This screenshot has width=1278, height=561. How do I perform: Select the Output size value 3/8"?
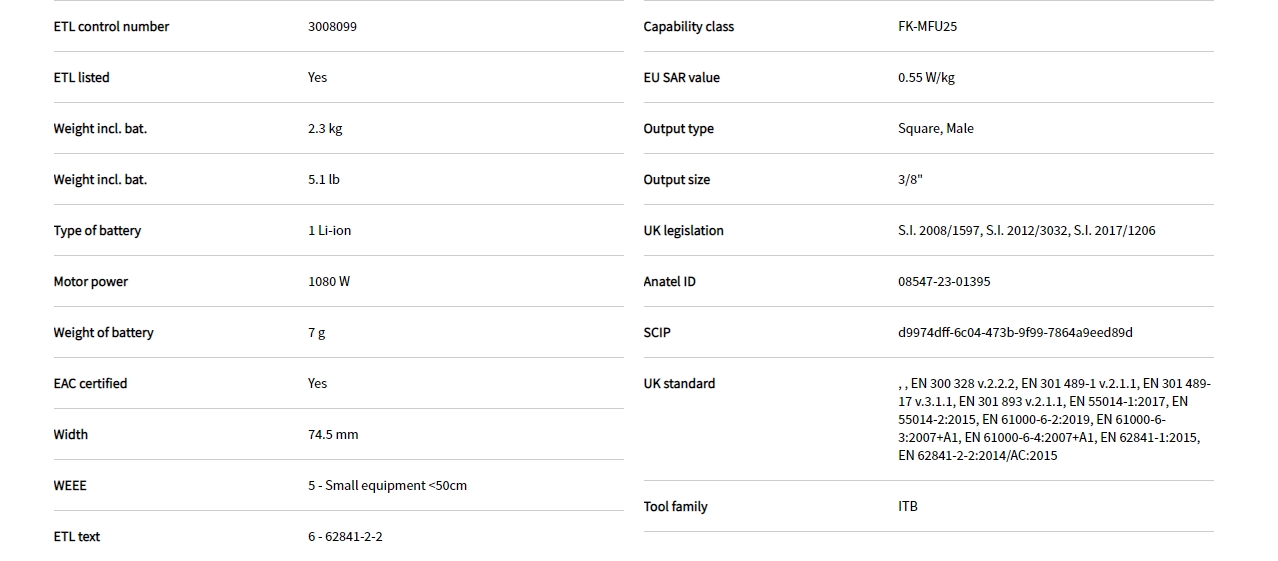point(910,180)
